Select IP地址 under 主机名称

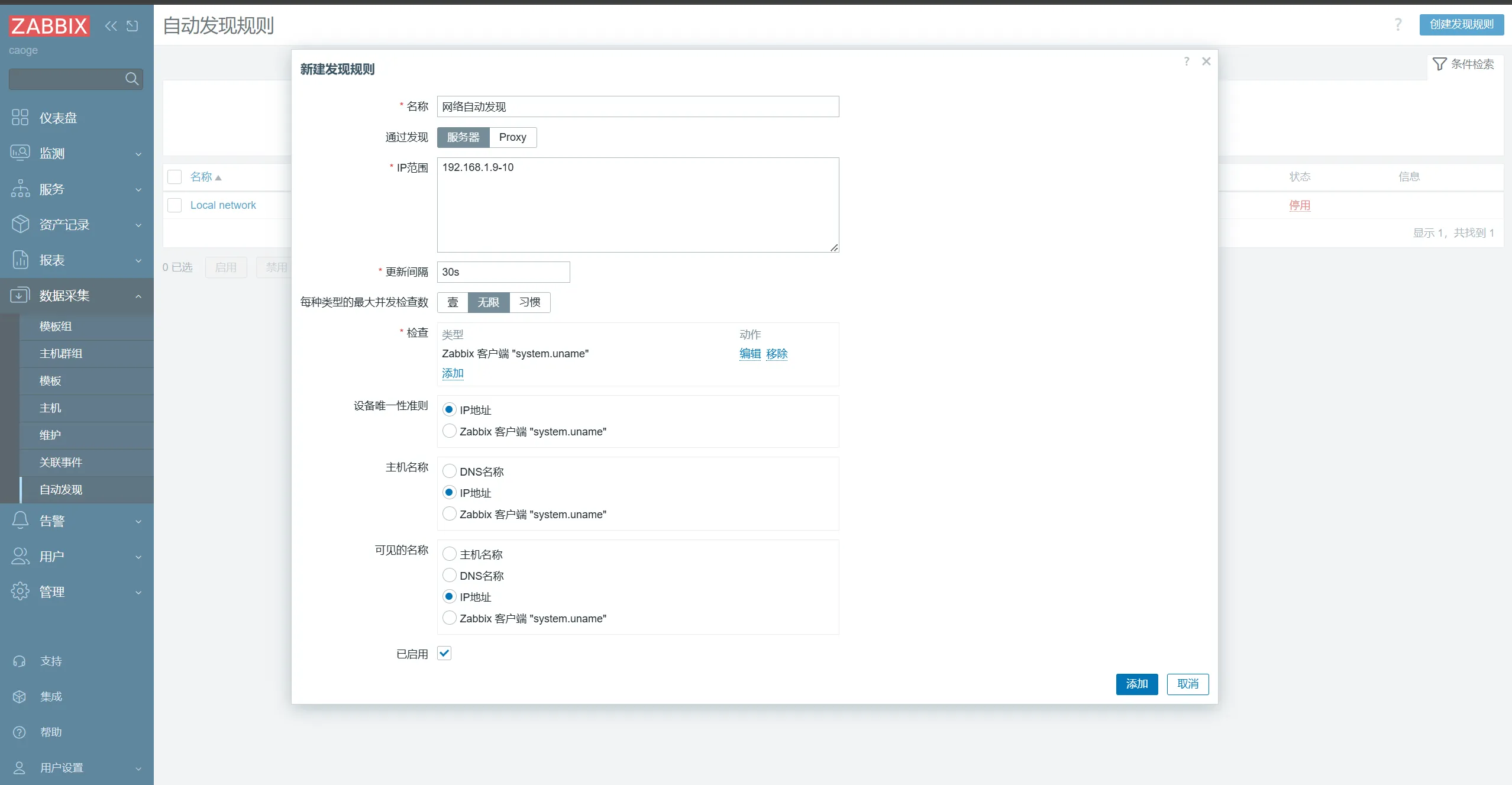(x=450, y=492)
